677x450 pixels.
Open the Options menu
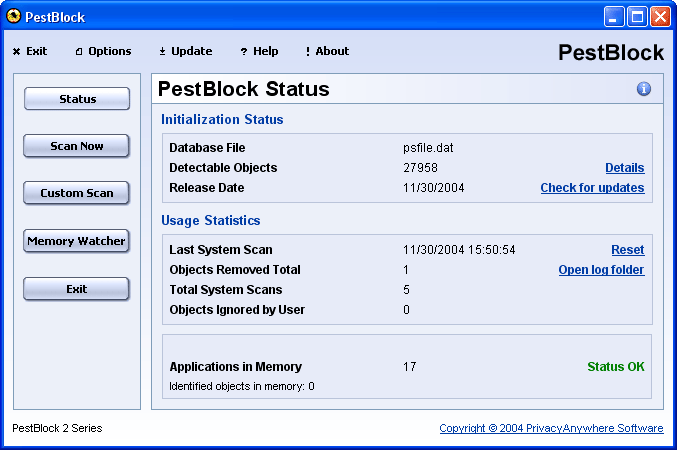click(x=103, y=51)
